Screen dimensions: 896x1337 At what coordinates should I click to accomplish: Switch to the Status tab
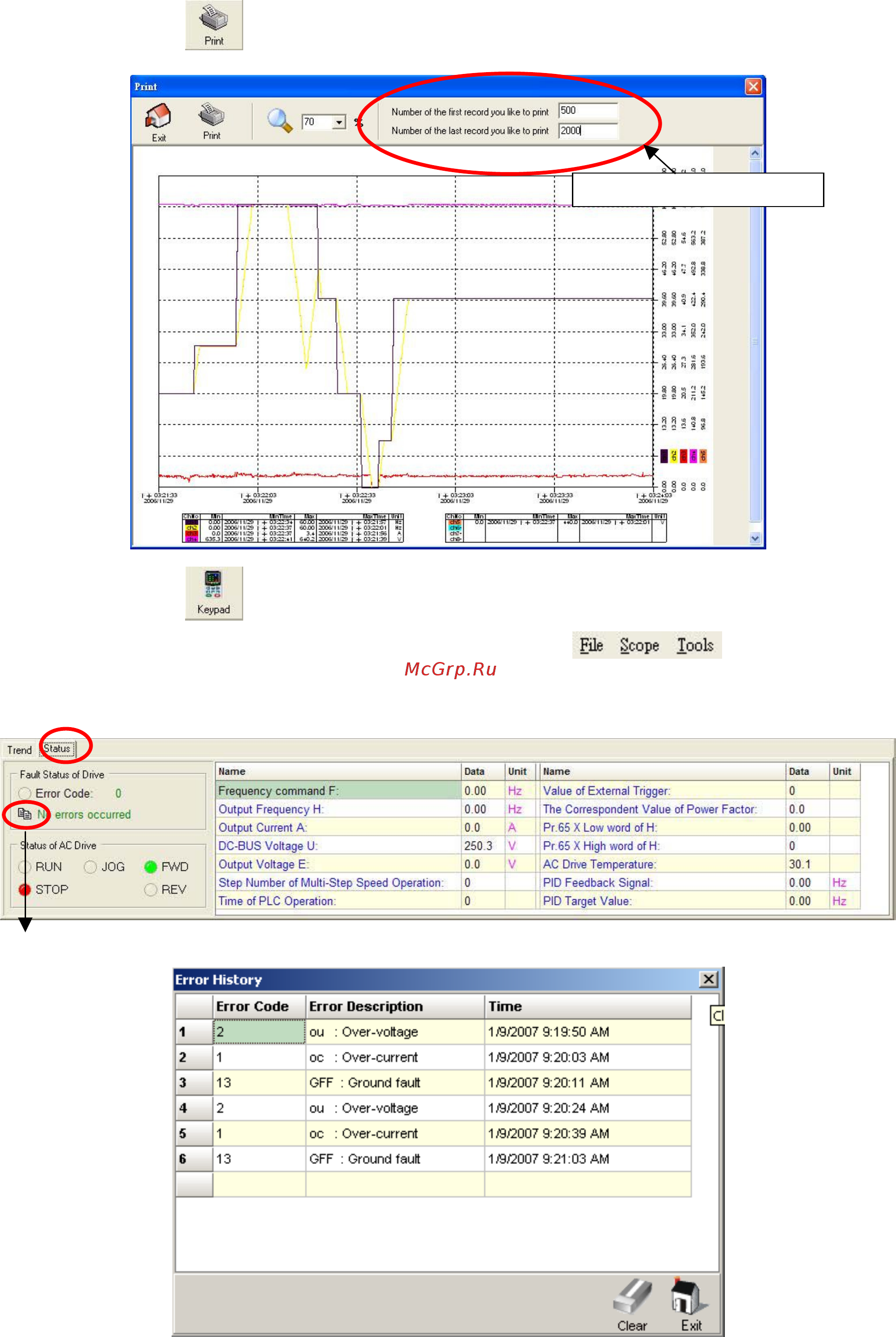[57, 748]
